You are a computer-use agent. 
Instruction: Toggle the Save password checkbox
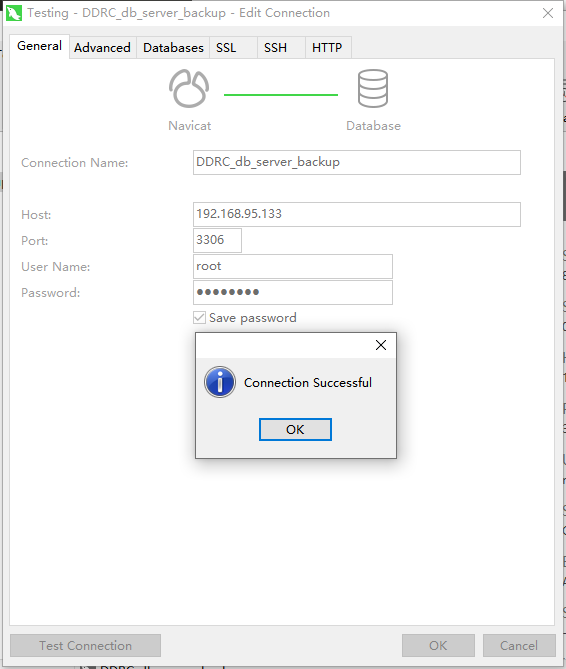point(199,317)
